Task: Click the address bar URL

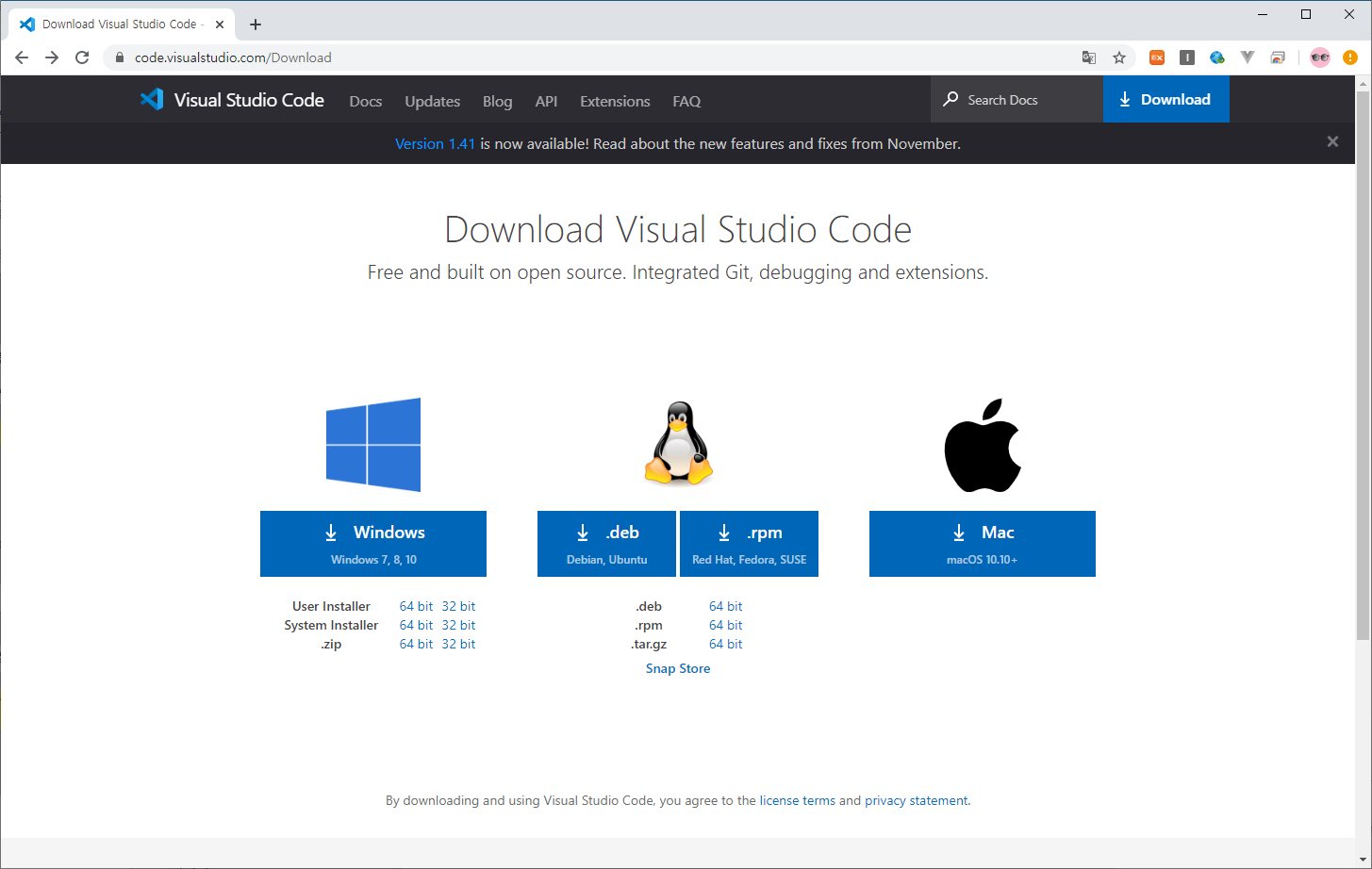Action: (x=233, y=57)
